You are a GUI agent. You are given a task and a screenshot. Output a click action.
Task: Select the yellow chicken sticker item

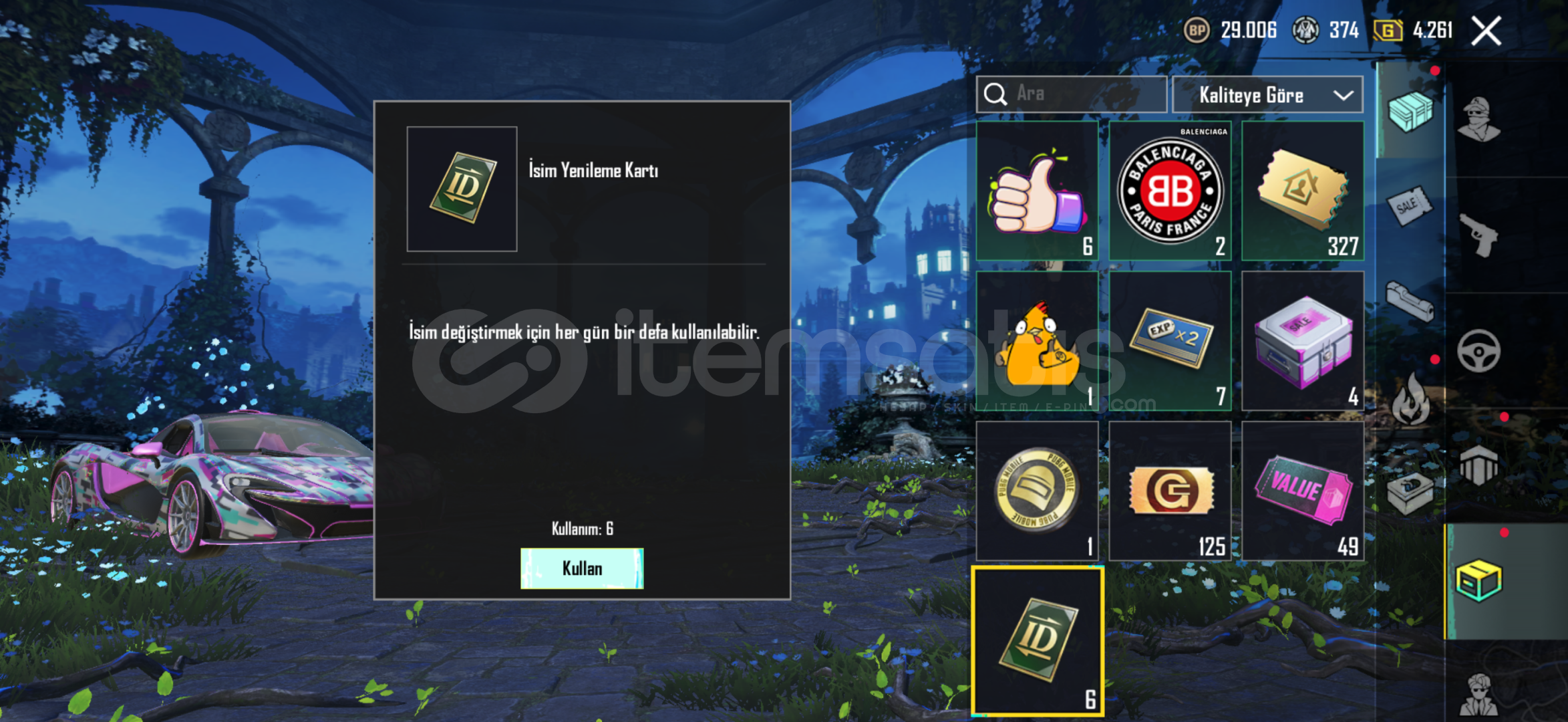[1037, 341]
